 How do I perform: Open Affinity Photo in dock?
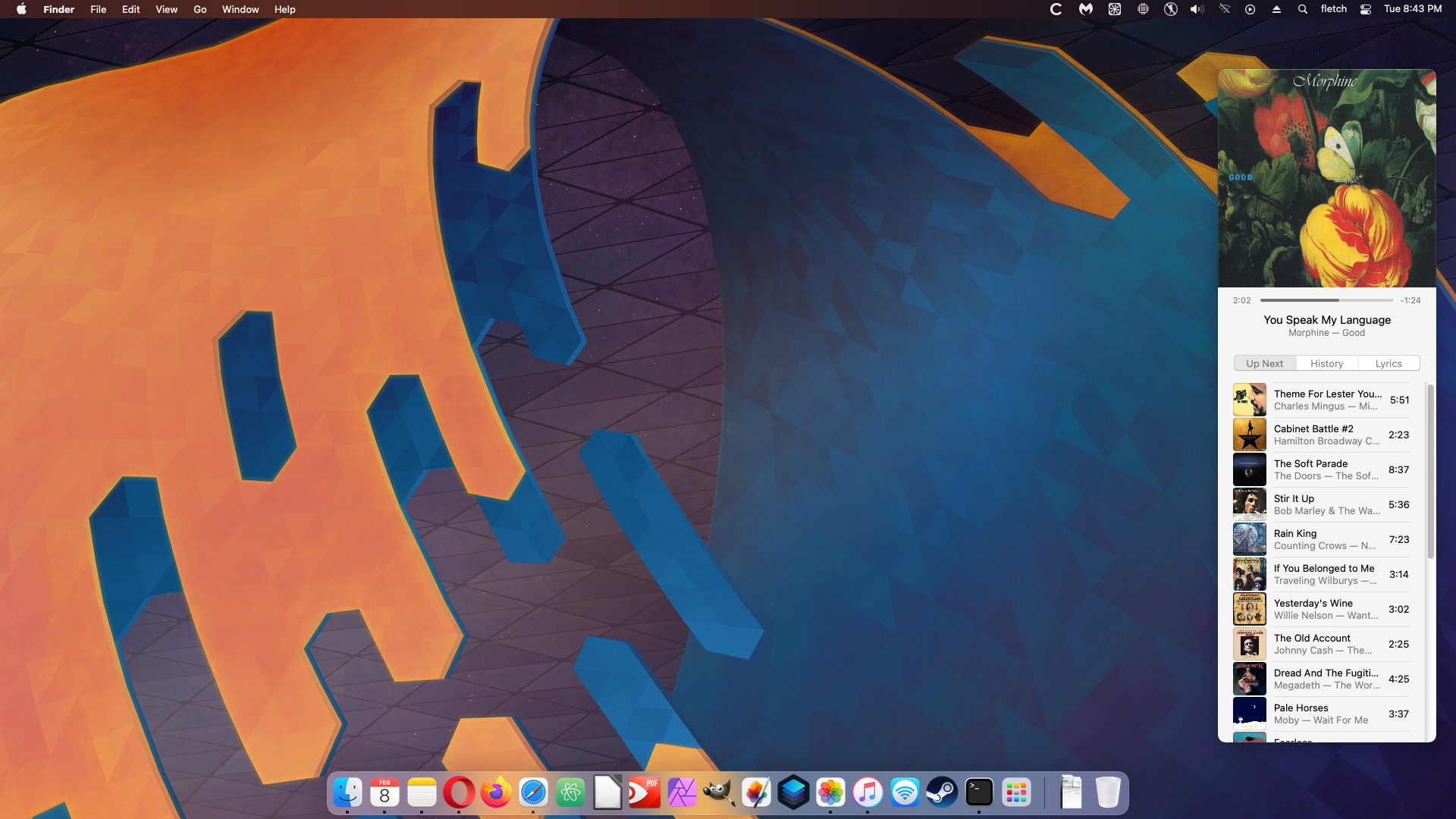tap(682, 793)
